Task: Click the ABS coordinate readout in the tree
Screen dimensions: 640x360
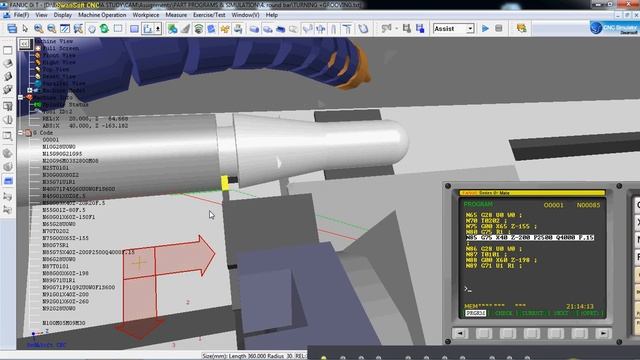Action: point(85,126)
